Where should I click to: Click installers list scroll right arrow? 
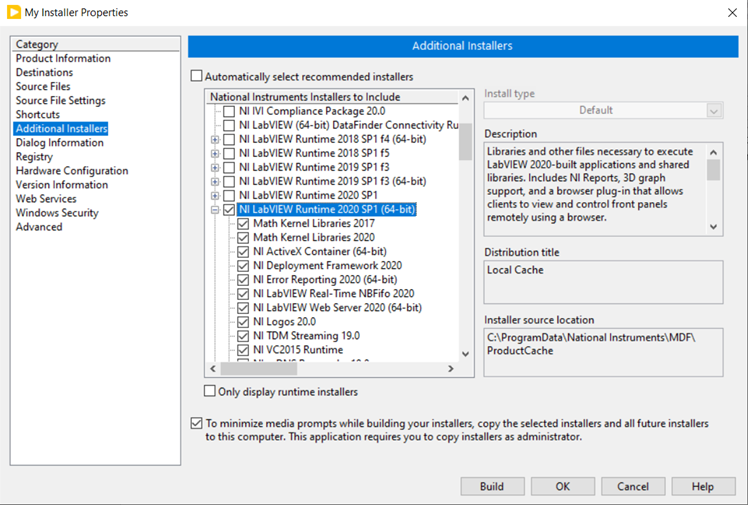(451, 369)
